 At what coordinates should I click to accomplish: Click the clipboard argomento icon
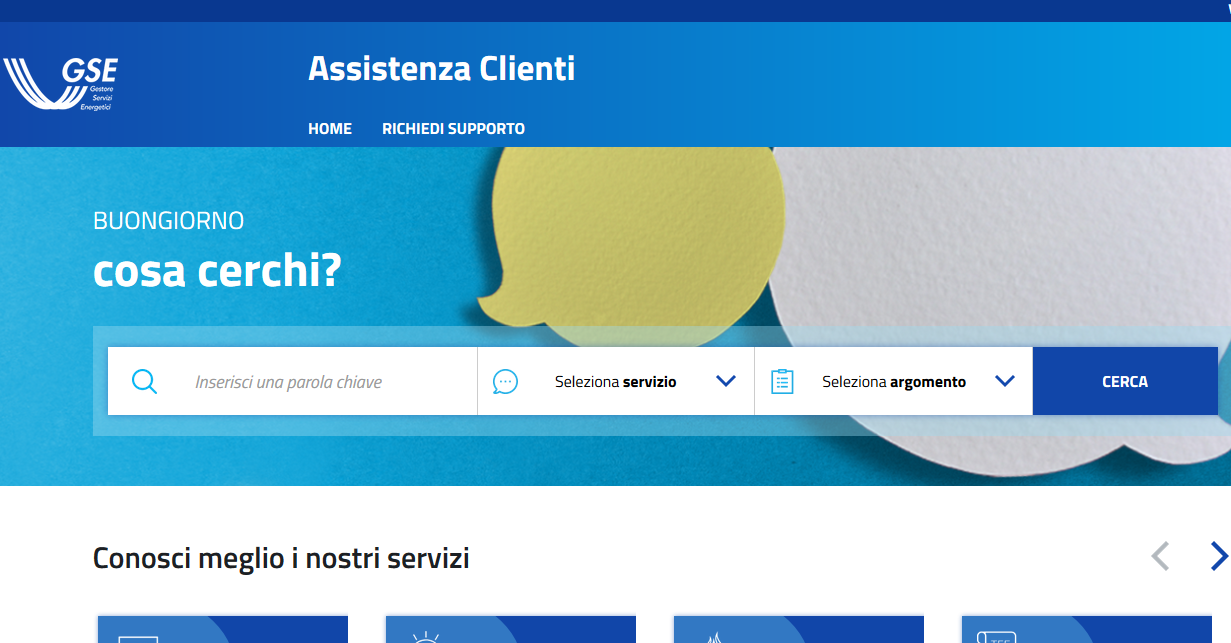click(782, 381)
